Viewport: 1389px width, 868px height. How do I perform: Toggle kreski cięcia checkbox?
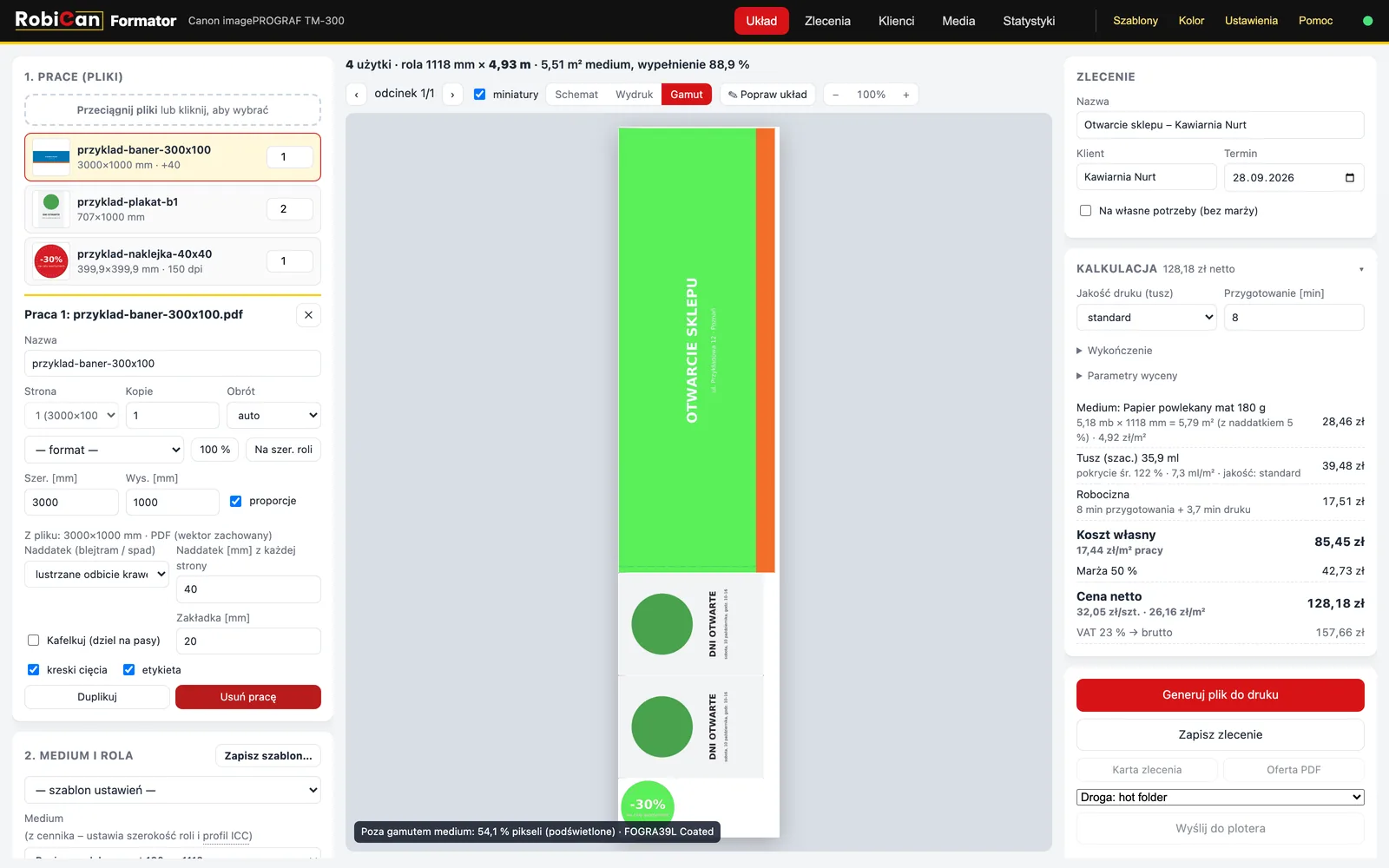click(x=33, y=670)
